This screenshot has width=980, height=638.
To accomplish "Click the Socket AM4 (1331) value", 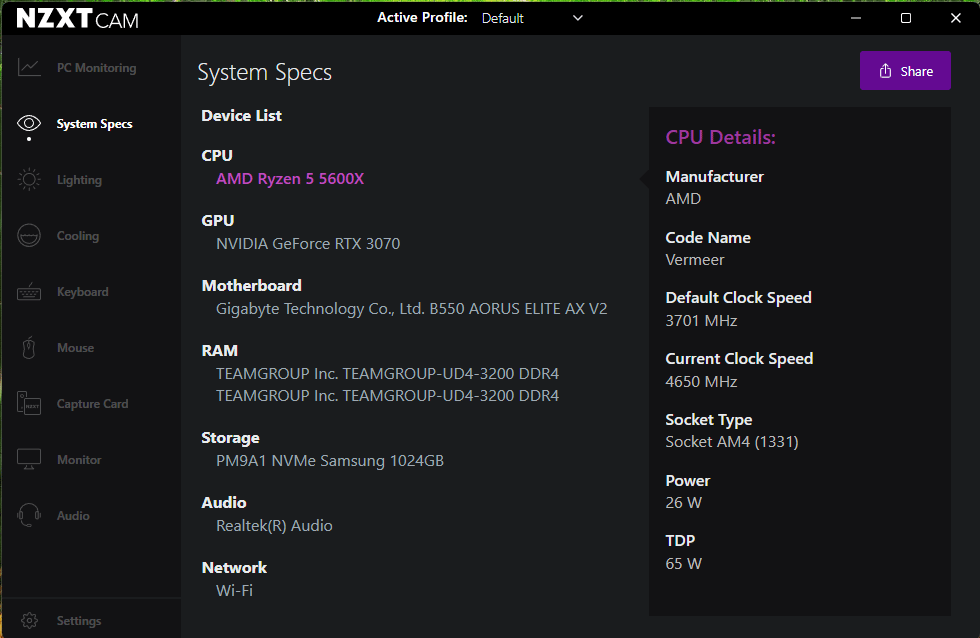I will coord(732,442).
